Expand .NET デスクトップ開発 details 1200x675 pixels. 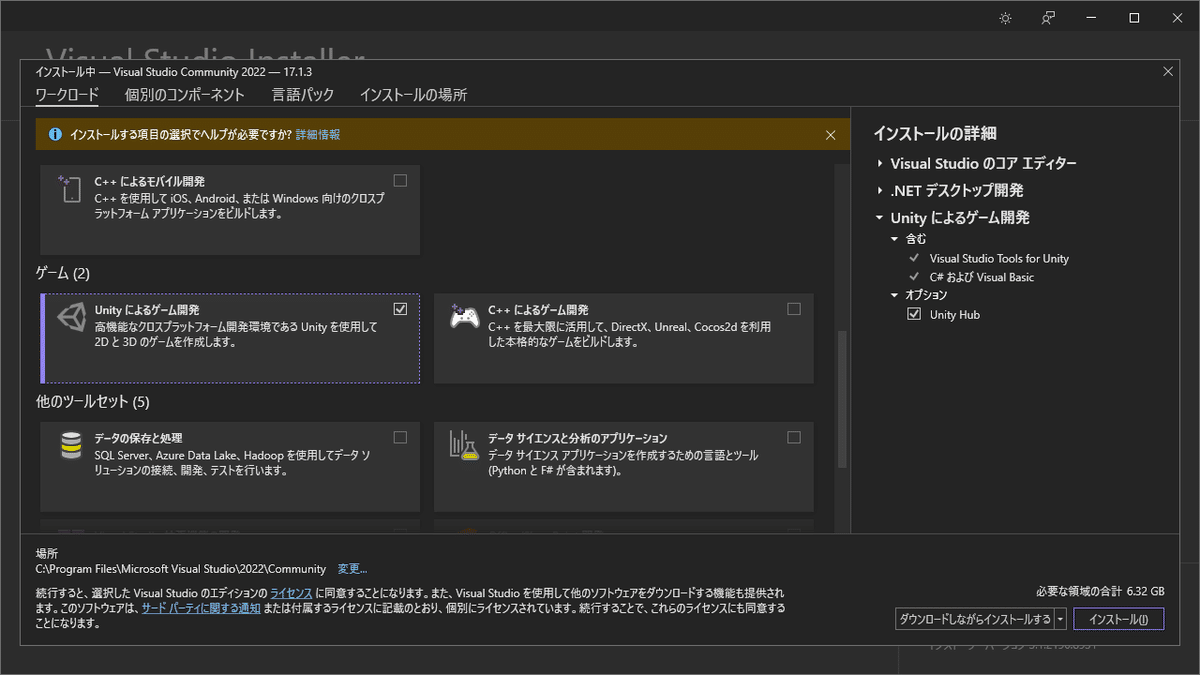click(x=880, y=190)
